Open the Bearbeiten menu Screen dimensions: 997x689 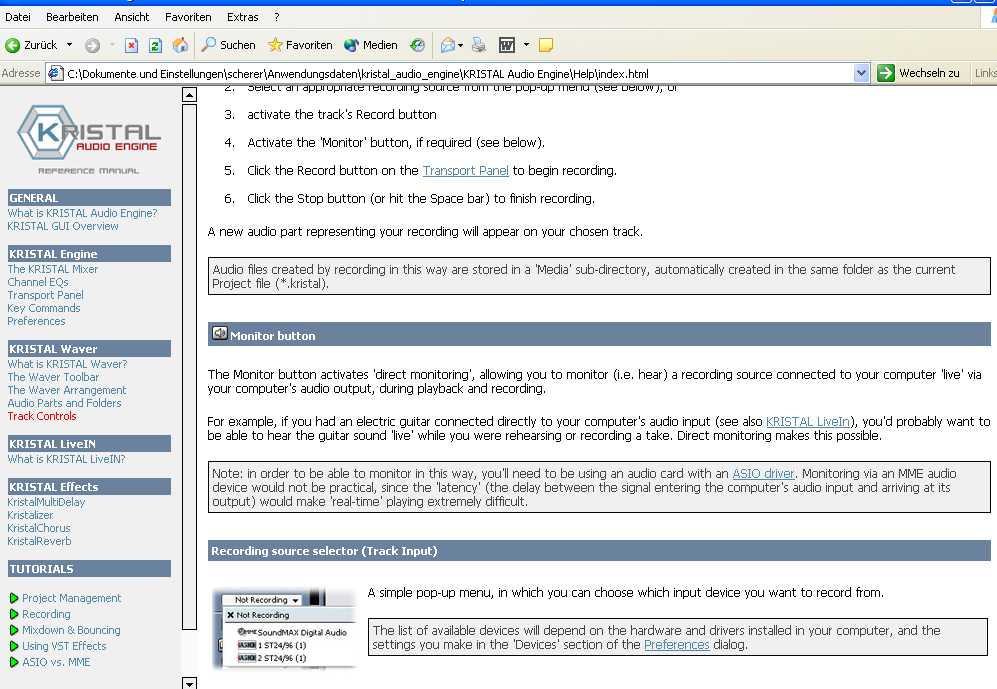click(x=72, y=17)
